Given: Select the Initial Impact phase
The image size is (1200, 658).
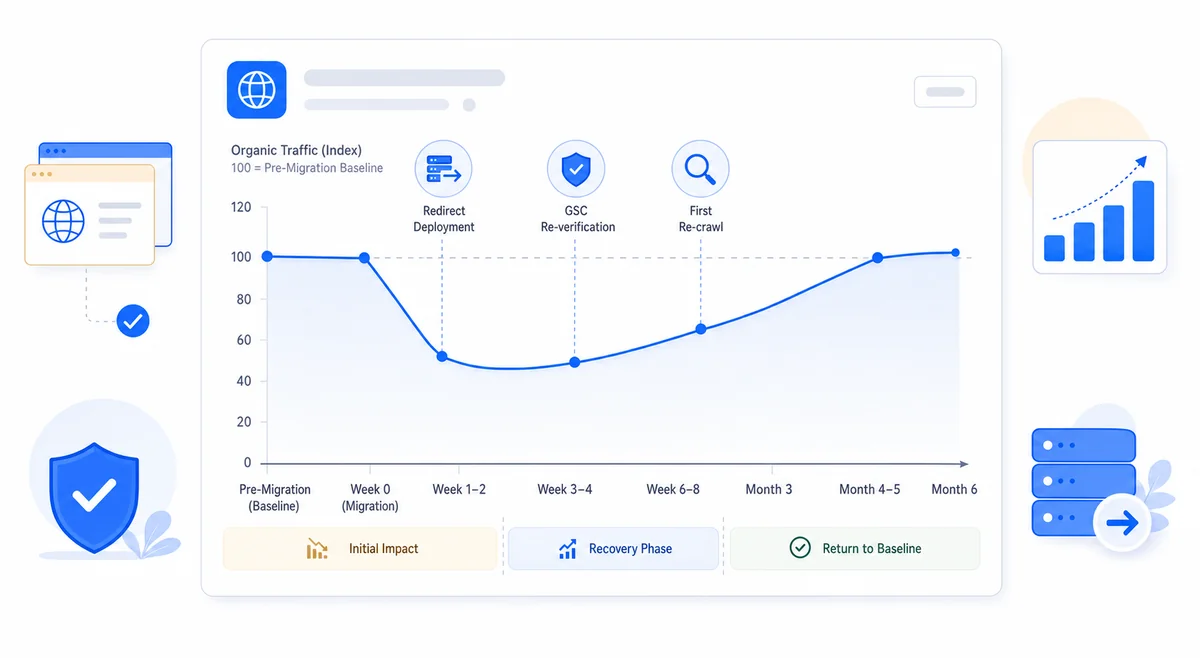Looking at the screenshot, I should coord(361,548).
